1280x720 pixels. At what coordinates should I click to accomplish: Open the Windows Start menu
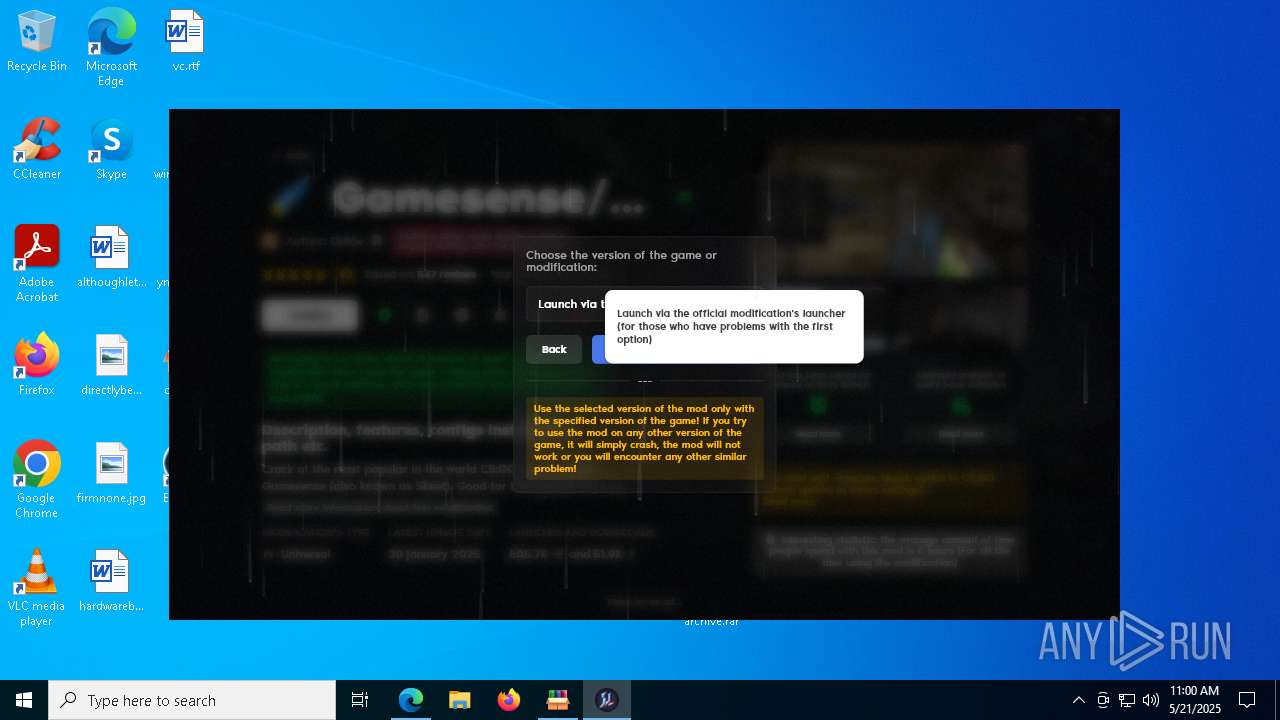[24, 700]
